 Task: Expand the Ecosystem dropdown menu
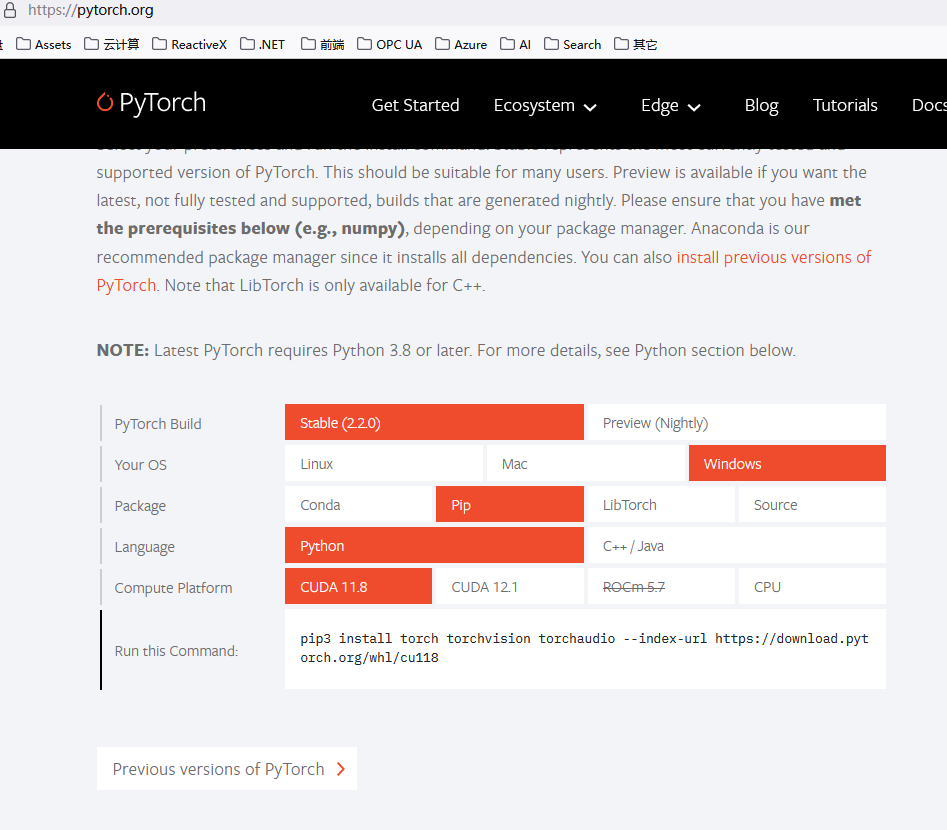(545, 106)
